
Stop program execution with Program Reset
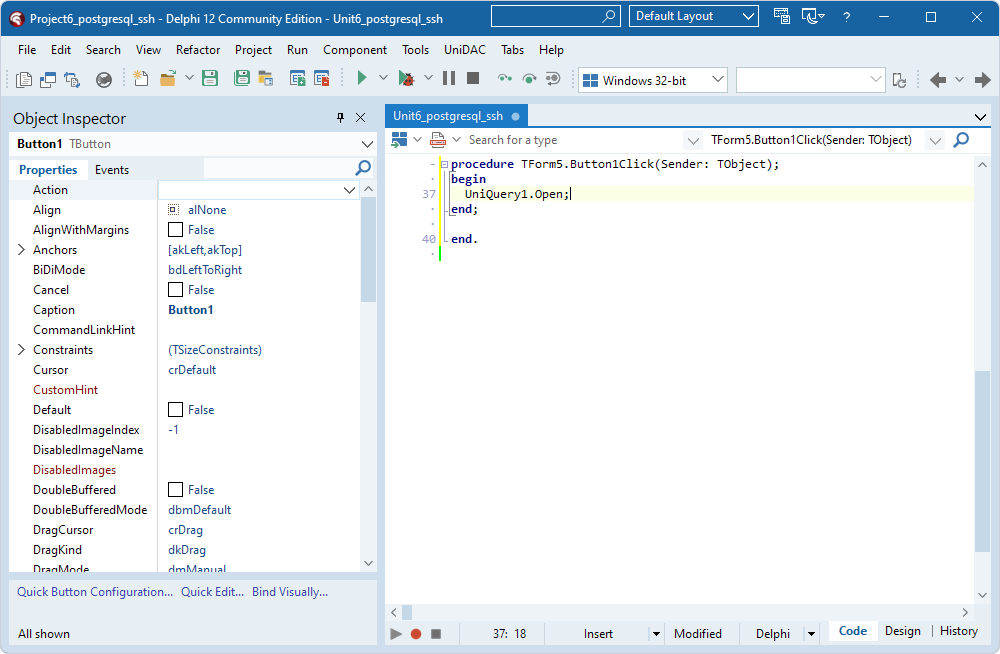[473, 77]
